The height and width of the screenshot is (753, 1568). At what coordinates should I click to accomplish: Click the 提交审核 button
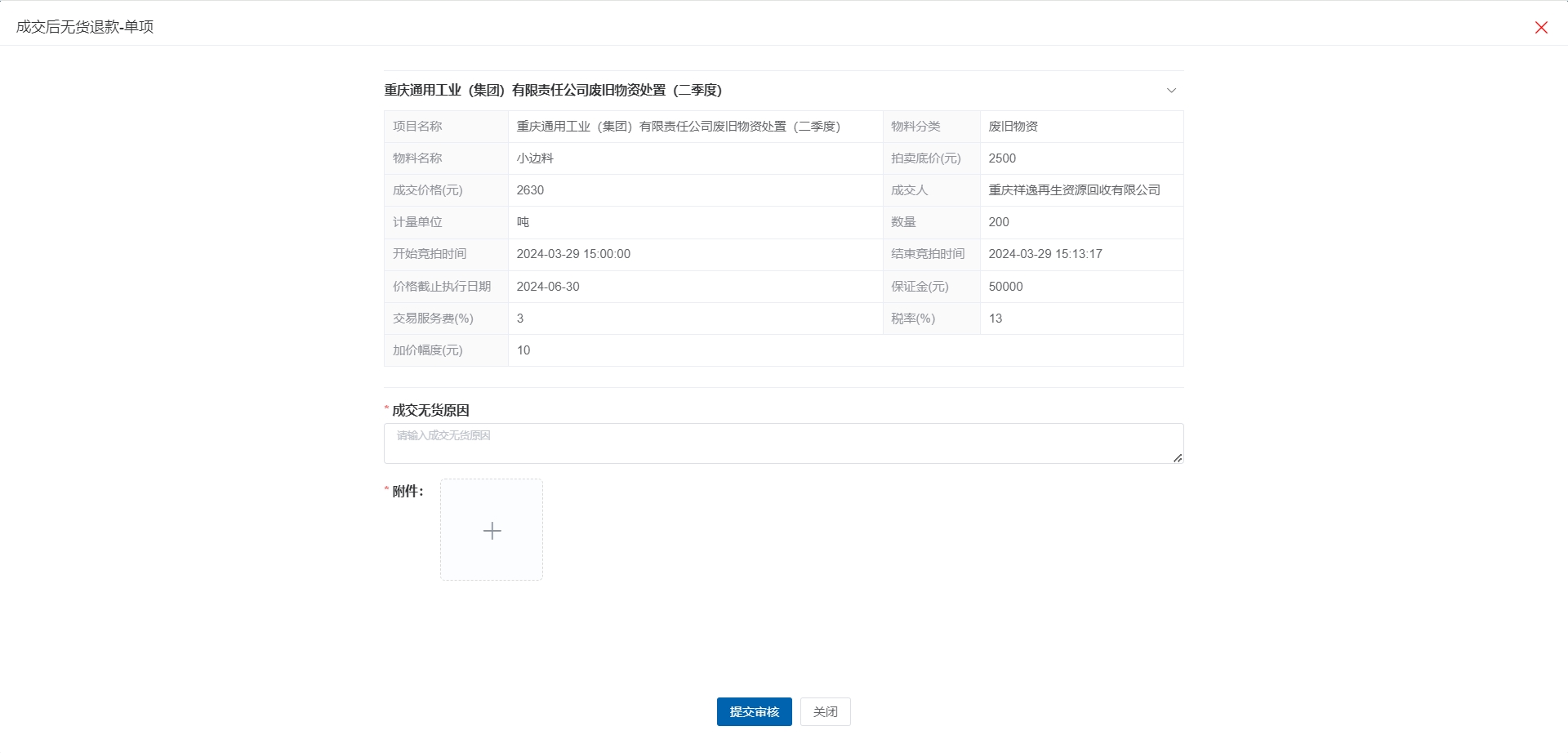point(754,712)
